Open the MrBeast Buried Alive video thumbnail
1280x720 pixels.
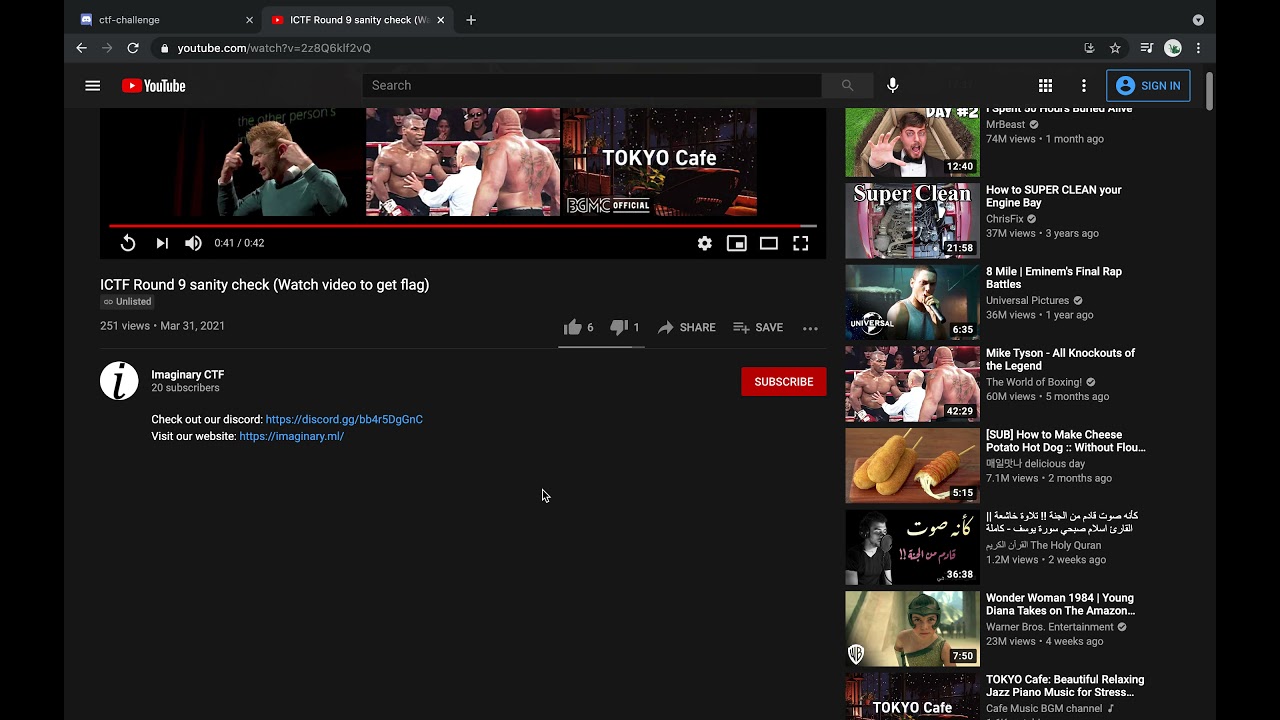(912, 142)
